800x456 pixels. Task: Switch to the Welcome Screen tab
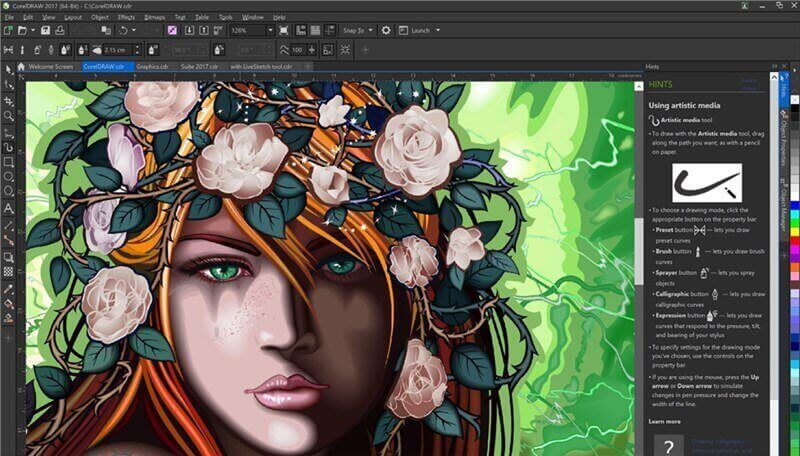tap(51, 67)
